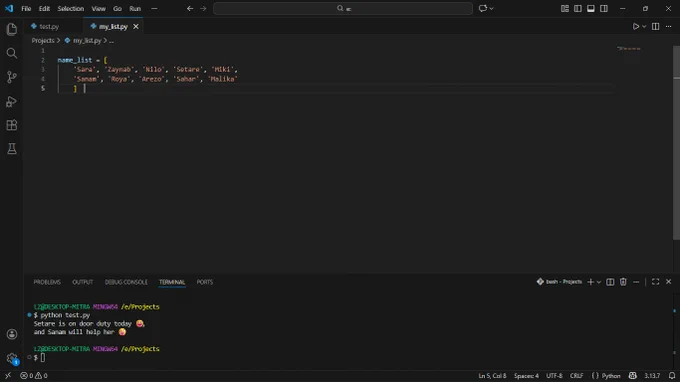Open the Accounts menu icon

12,334
